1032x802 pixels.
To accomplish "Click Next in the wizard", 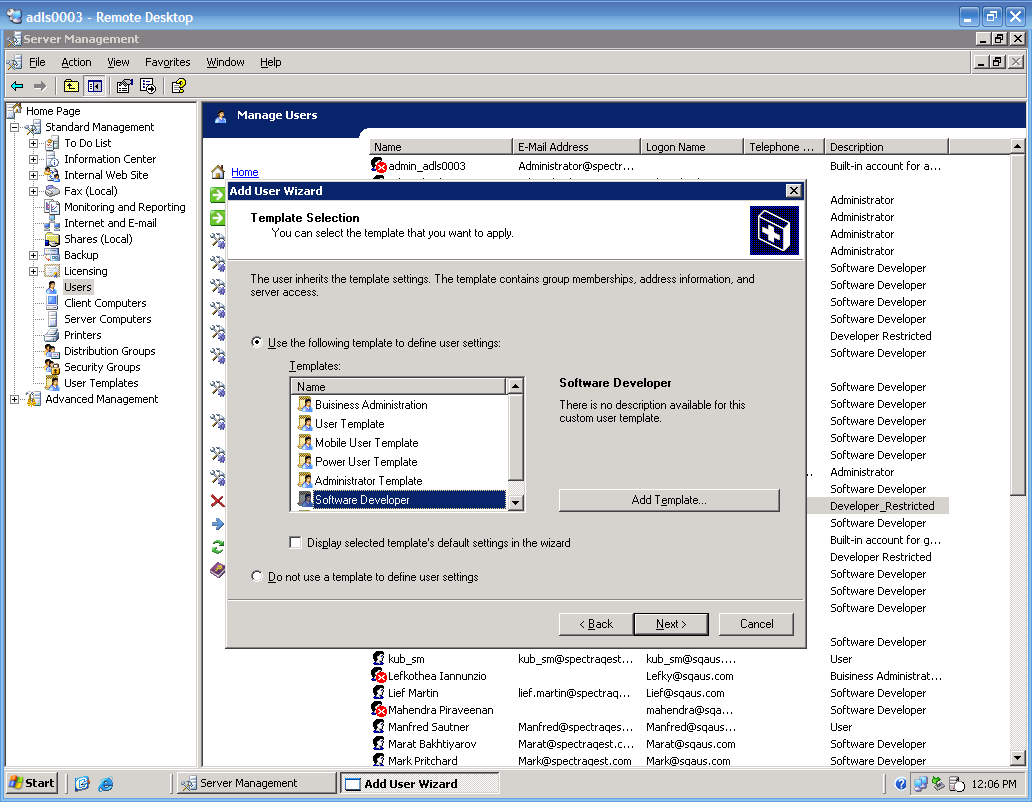I will pos(671,624).
